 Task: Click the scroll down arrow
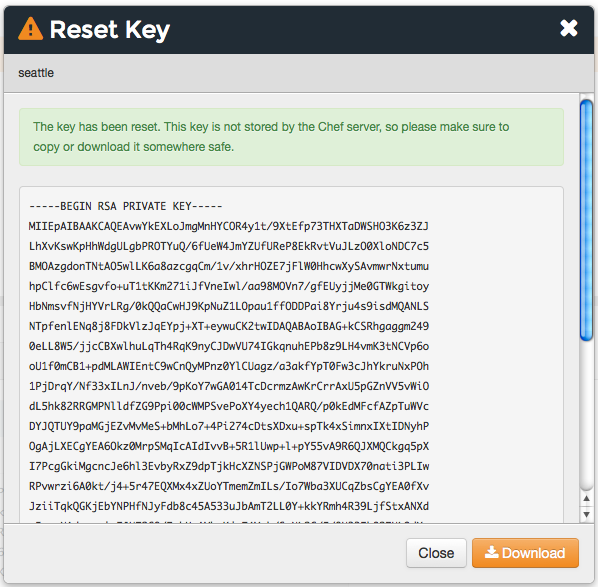click(x=586, y=515)
